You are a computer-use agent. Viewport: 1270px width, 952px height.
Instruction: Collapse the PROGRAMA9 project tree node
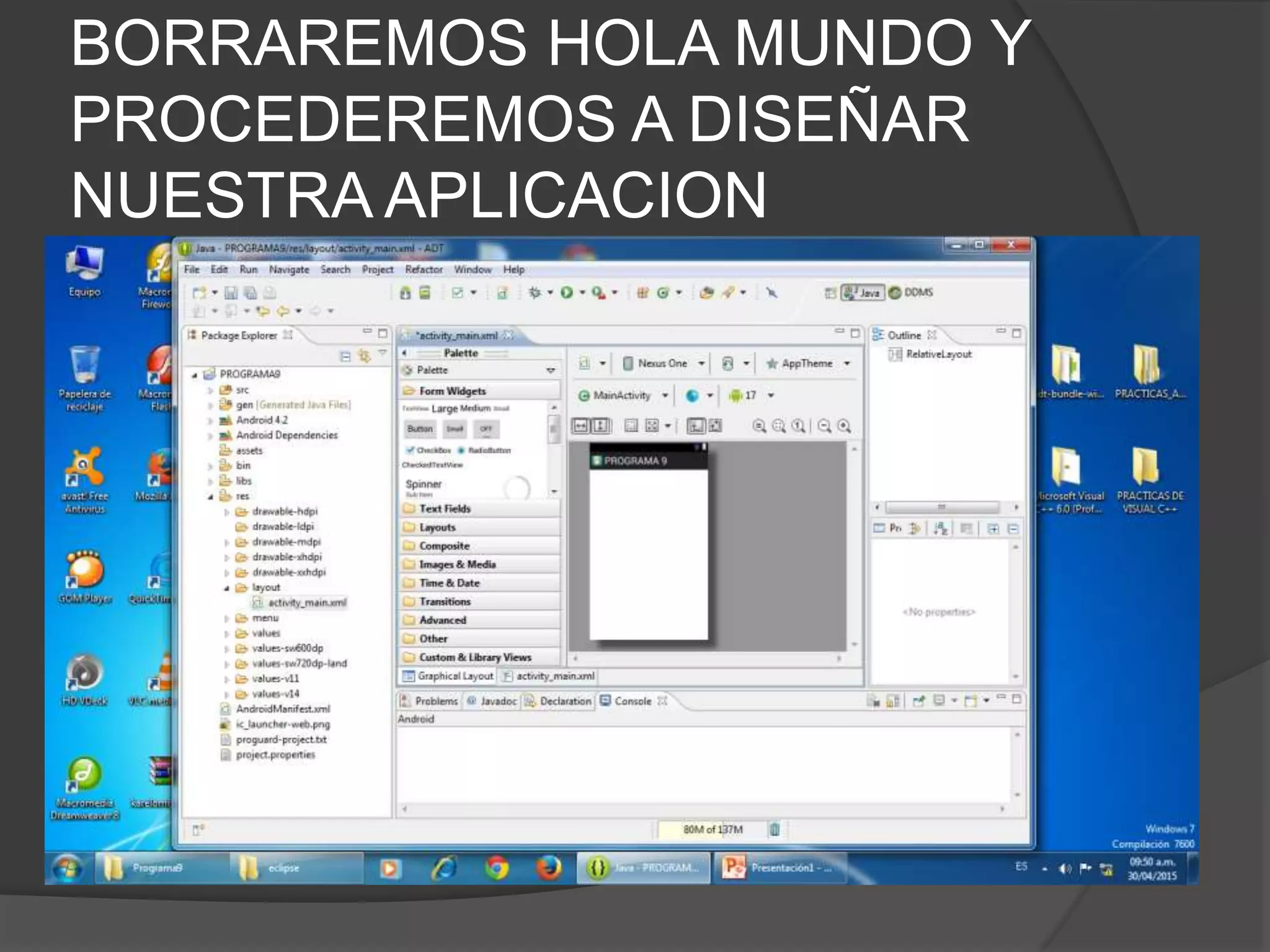coord(195,374)
